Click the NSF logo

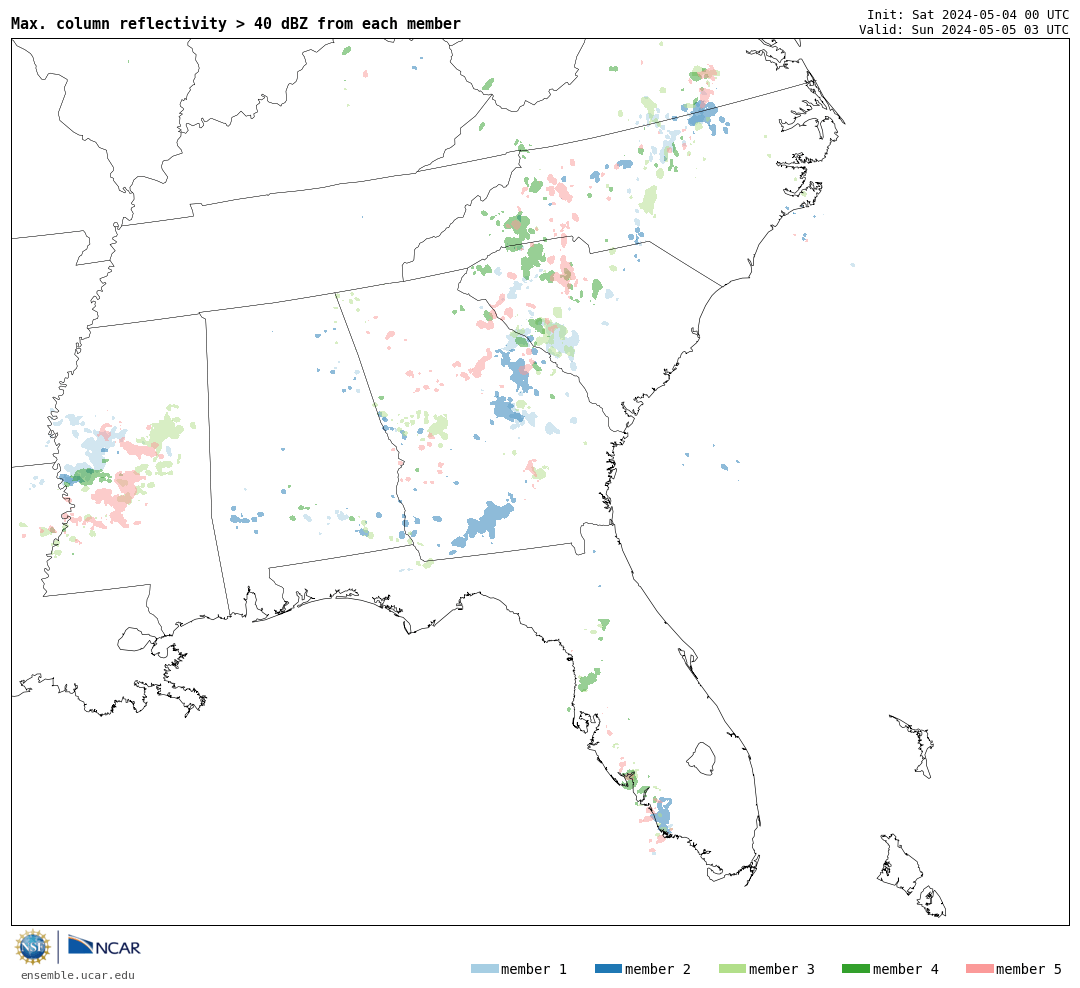point(32,947)
